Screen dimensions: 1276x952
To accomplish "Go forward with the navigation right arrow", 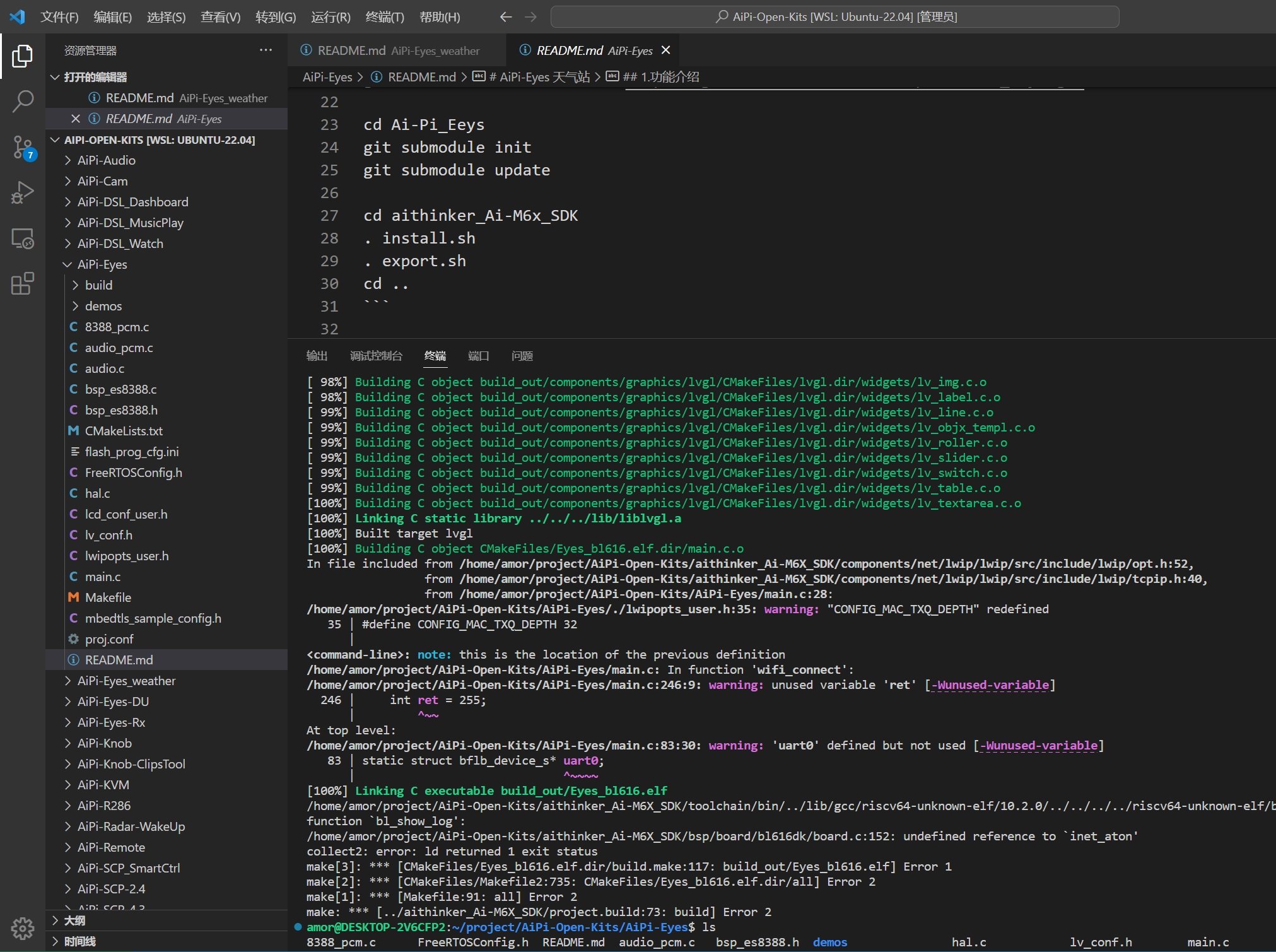I will [x=530, y=17].
